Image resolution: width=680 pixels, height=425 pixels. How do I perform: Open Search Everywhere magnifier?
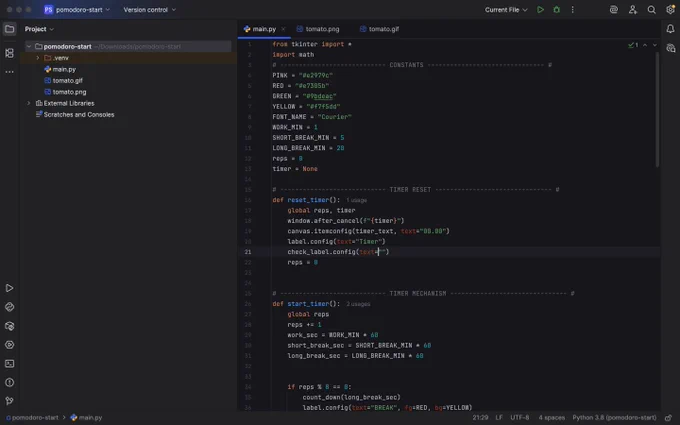[651, 10]
